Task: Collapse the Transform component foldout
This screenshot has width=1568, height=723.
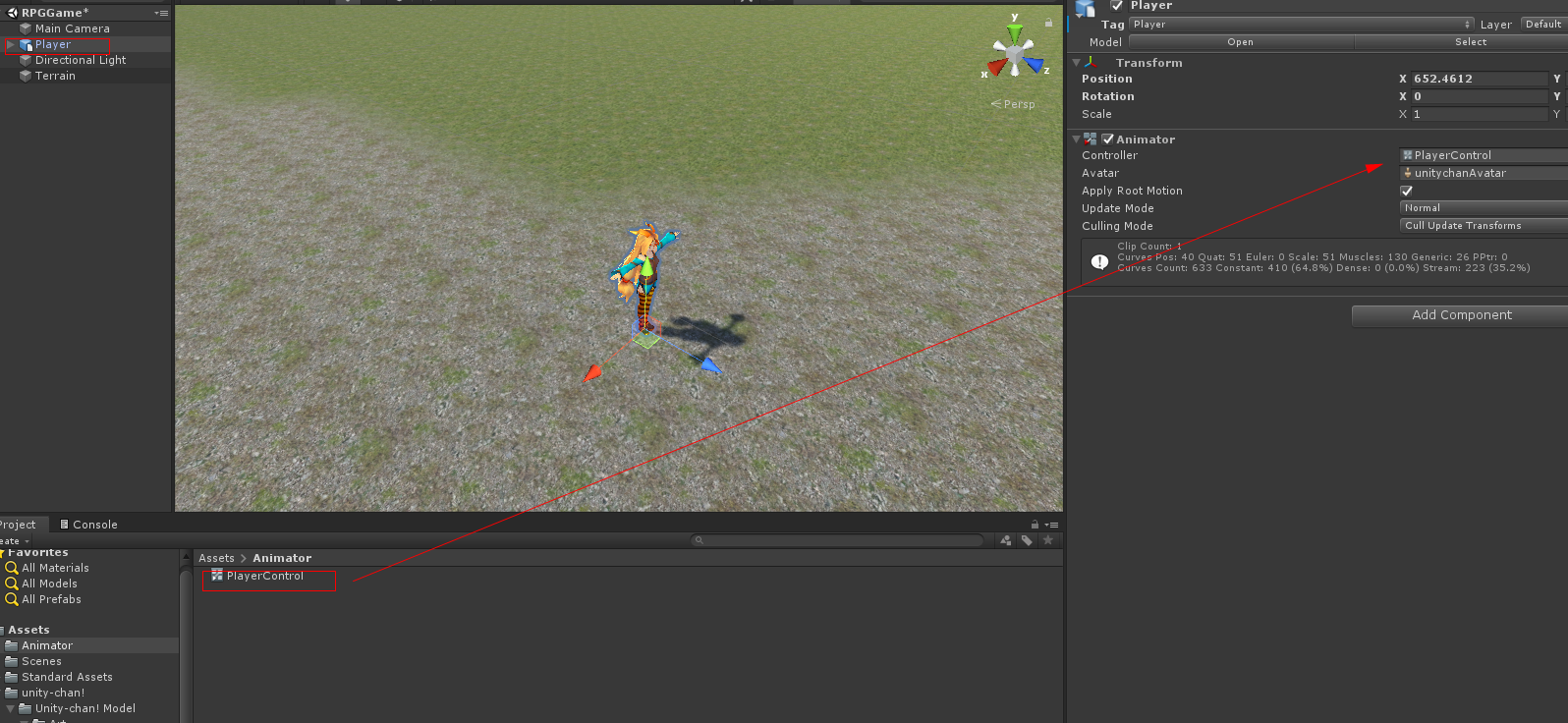Action: (1077, 63)
